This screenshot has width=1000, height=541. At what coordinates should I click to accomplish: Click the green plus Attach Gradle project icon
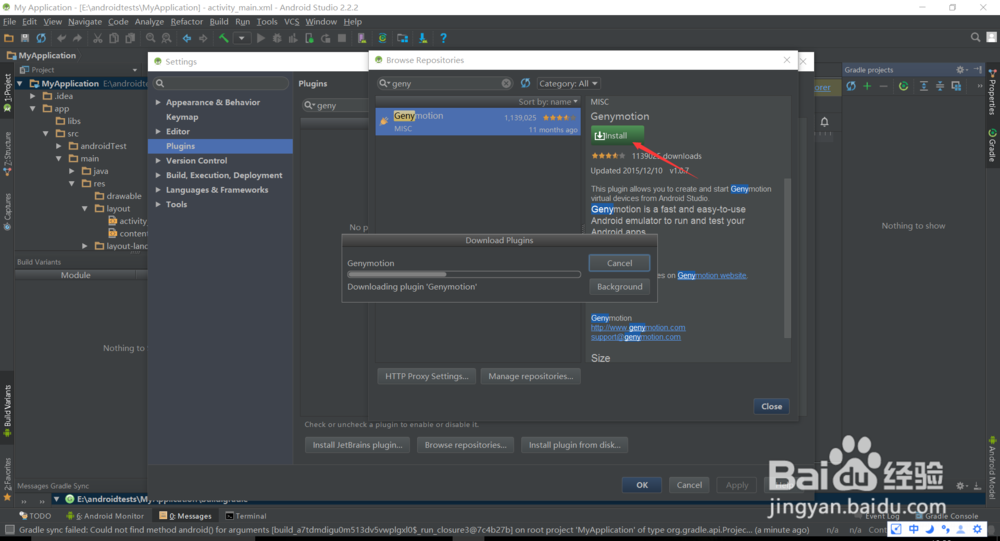click(867, 86)
